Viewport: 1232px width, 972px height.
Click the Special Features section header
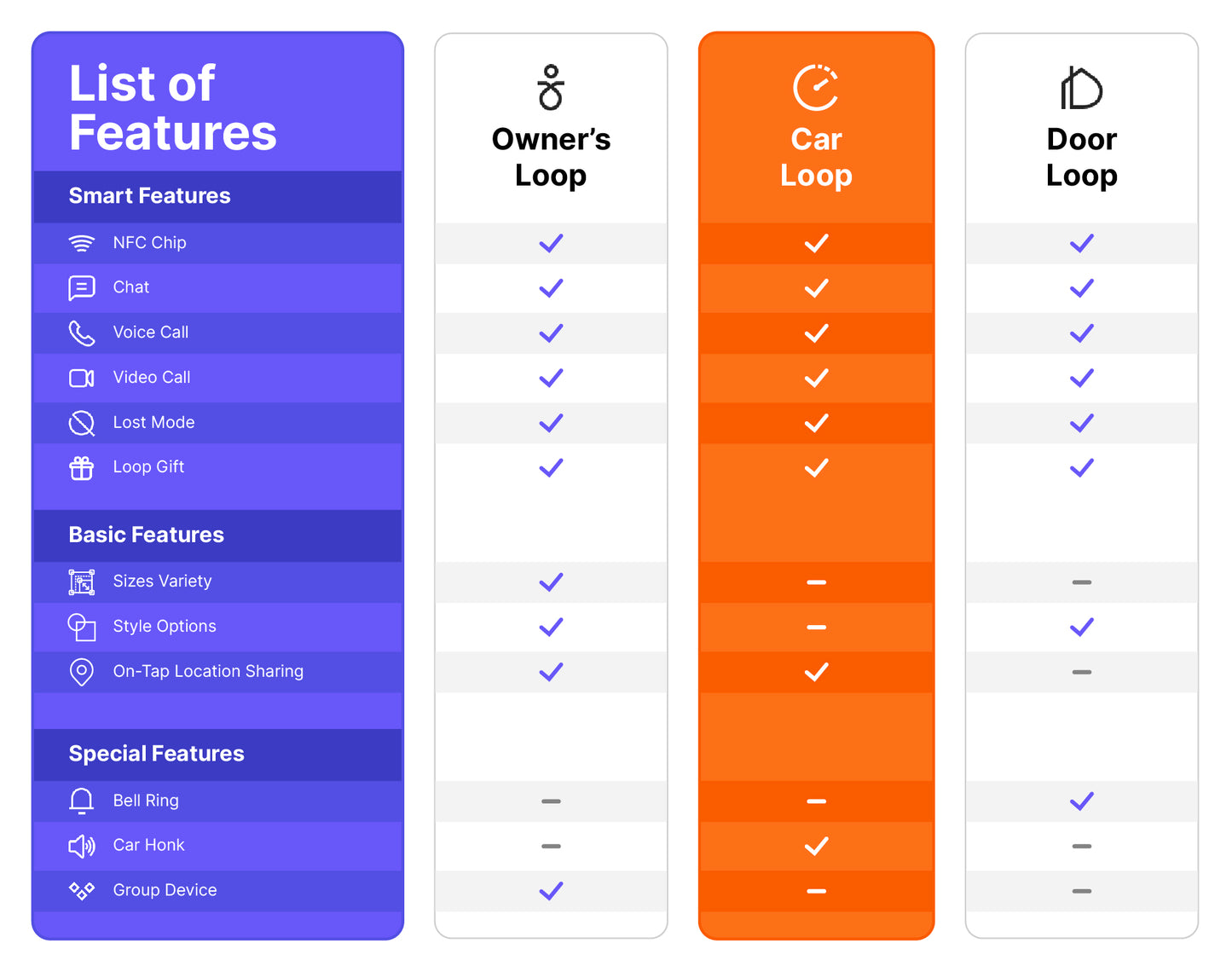click(x=157, y=754)
